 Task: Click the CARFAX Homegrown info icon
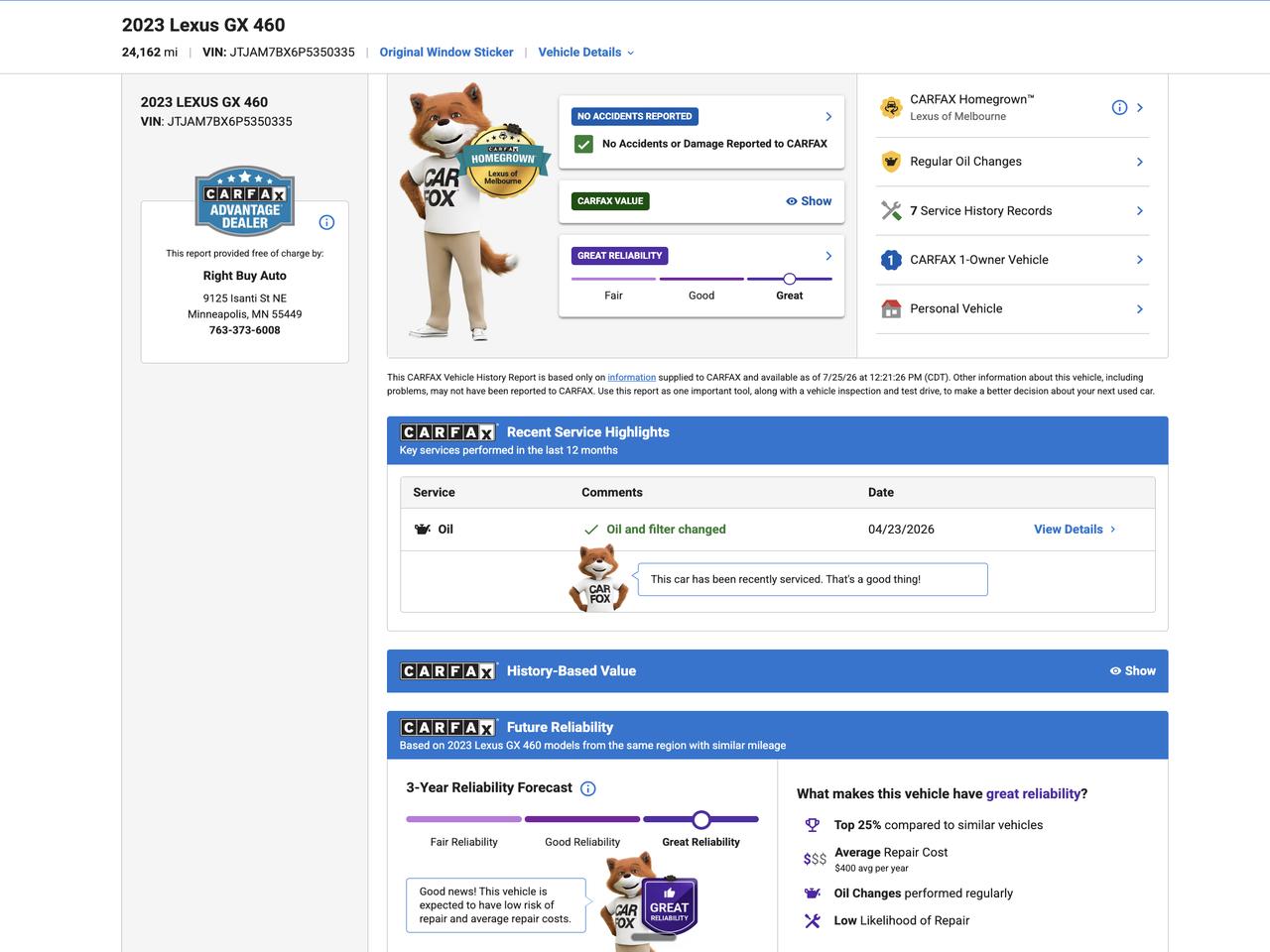(x=1119, y=107)
